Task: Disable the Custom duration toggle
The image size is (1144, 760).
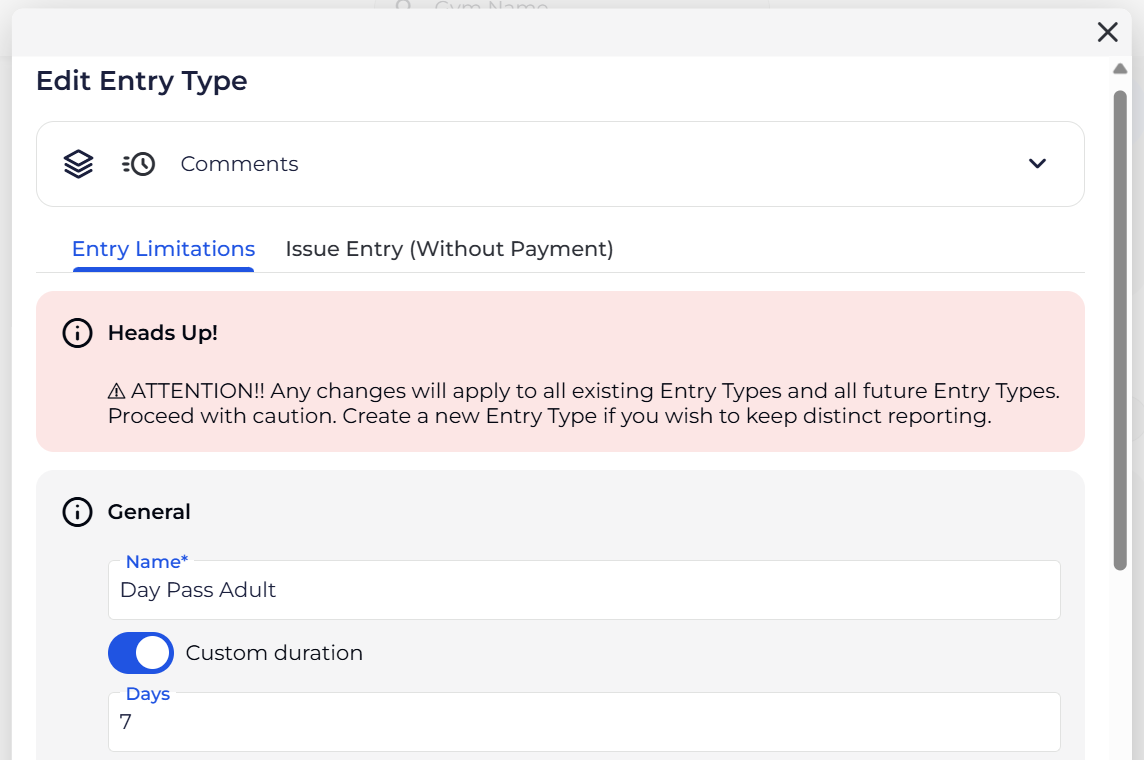Action: pyautogui.click(x=141, y=653)
